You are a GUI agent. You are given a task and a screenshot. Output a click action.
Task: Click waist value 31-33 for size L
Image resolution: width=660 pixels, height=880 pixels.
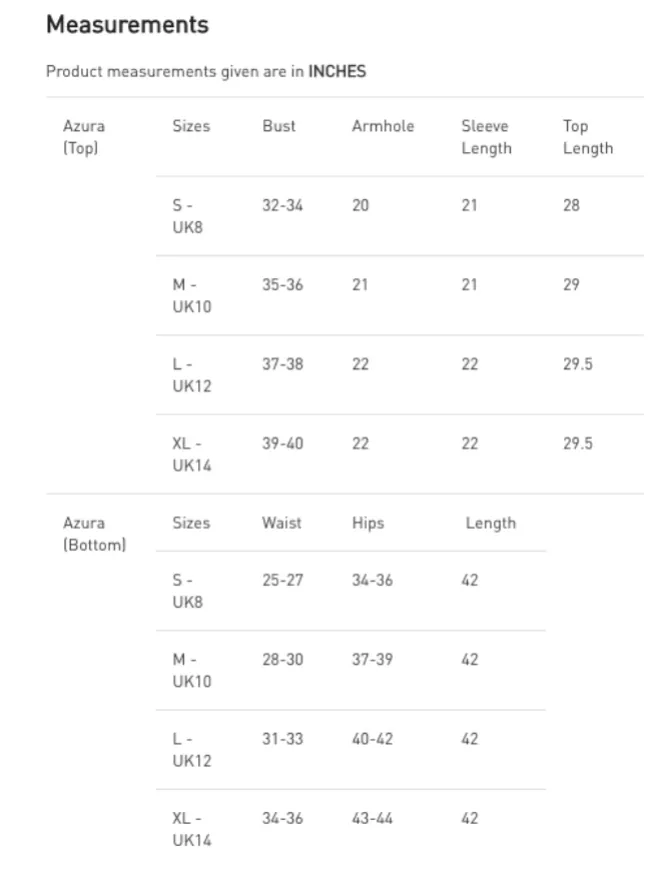(282, 739)
